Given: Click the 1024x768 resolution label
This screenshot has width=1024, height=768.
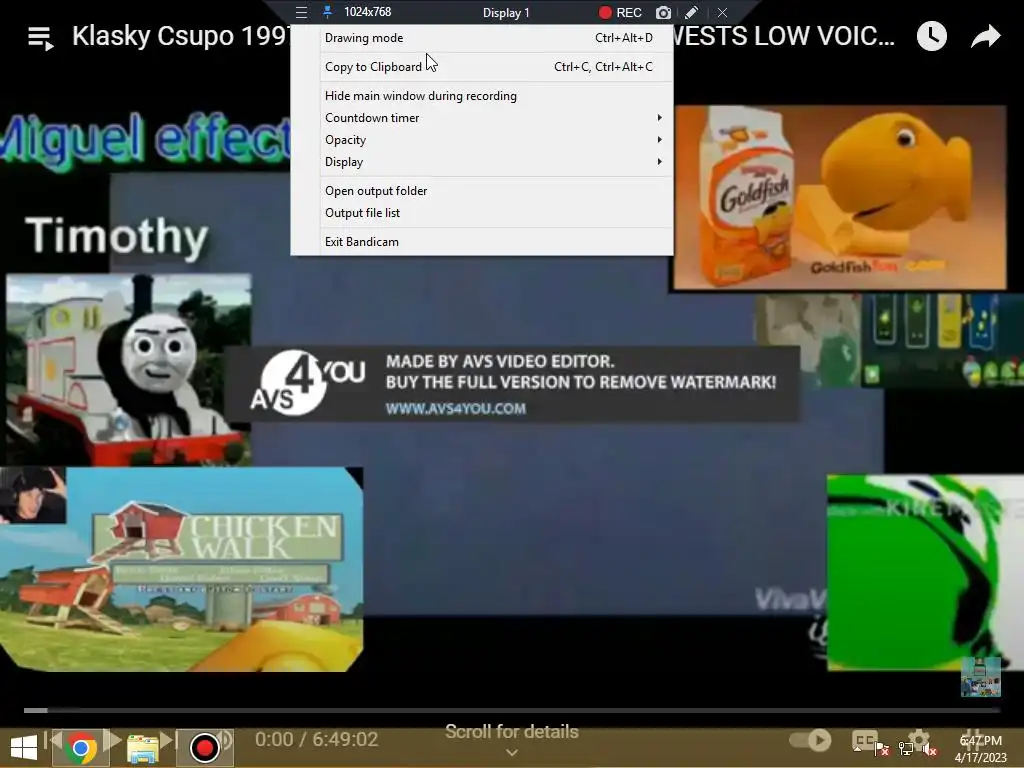Looking at the screenshot, I should tap(368, 12).
